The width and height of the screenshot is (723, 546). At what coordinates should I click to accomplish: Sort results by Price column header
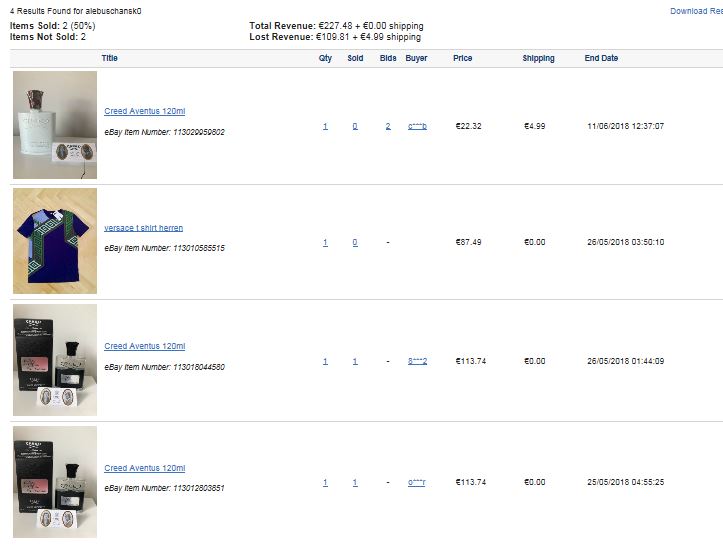coord(462,58)
